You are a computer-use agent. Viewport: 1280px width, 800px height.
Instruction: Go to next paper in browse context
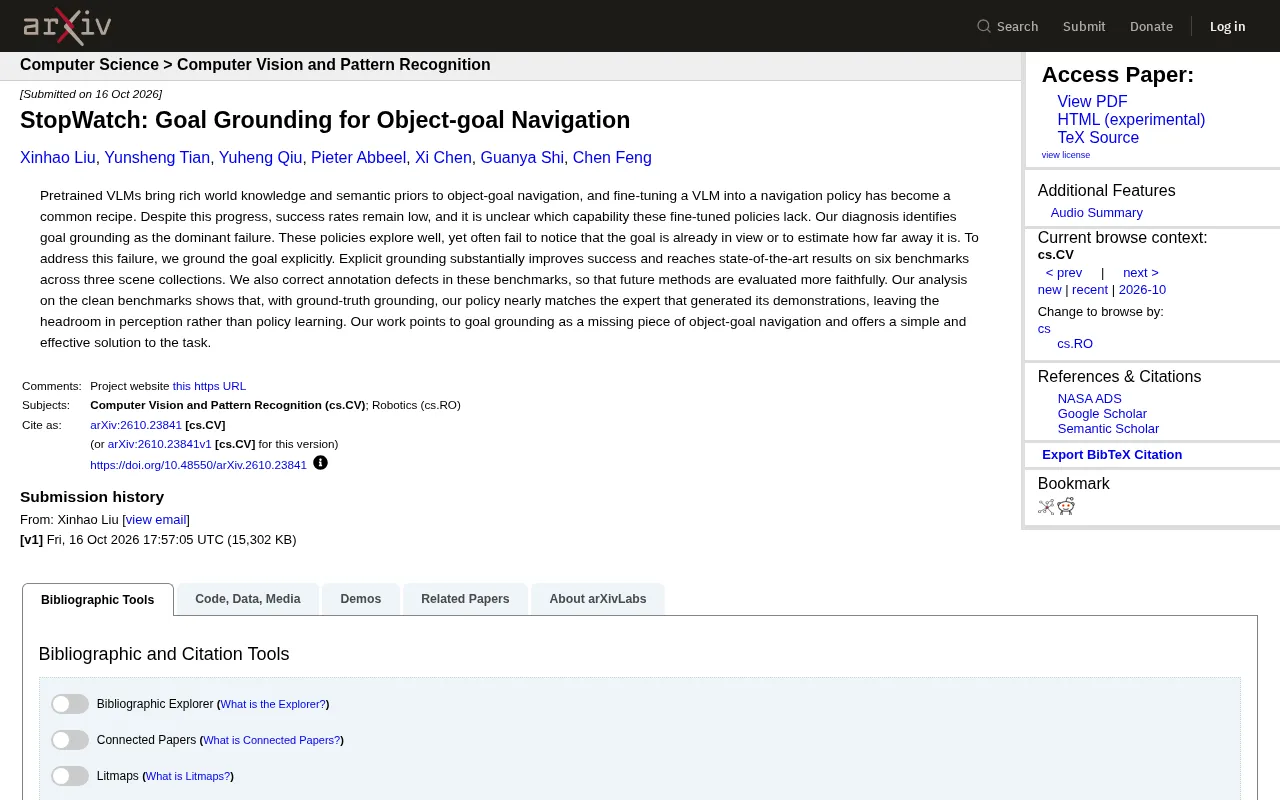(1141, 273)
